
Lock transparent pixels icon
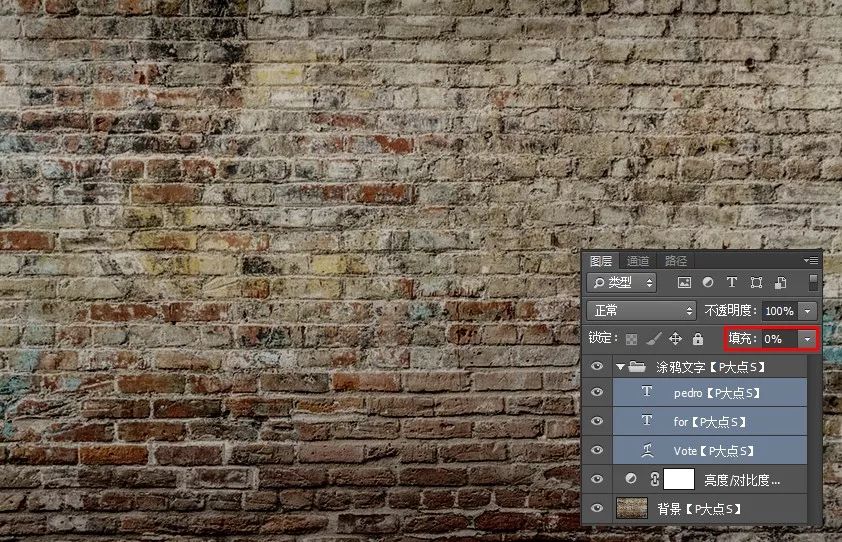632,339
